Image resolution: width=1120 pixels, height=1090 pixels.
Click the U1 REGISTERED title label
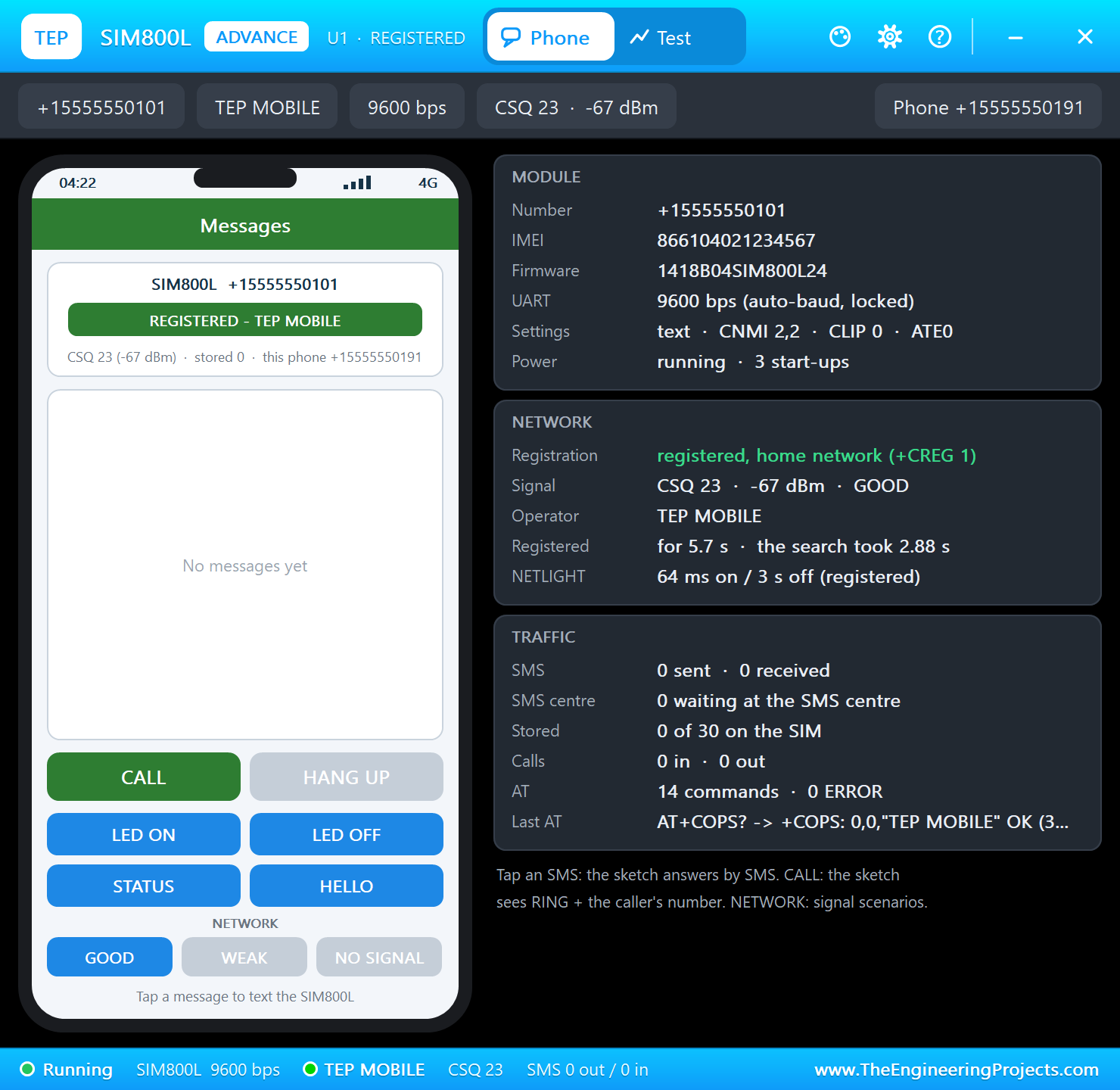[x=396, y=37]
